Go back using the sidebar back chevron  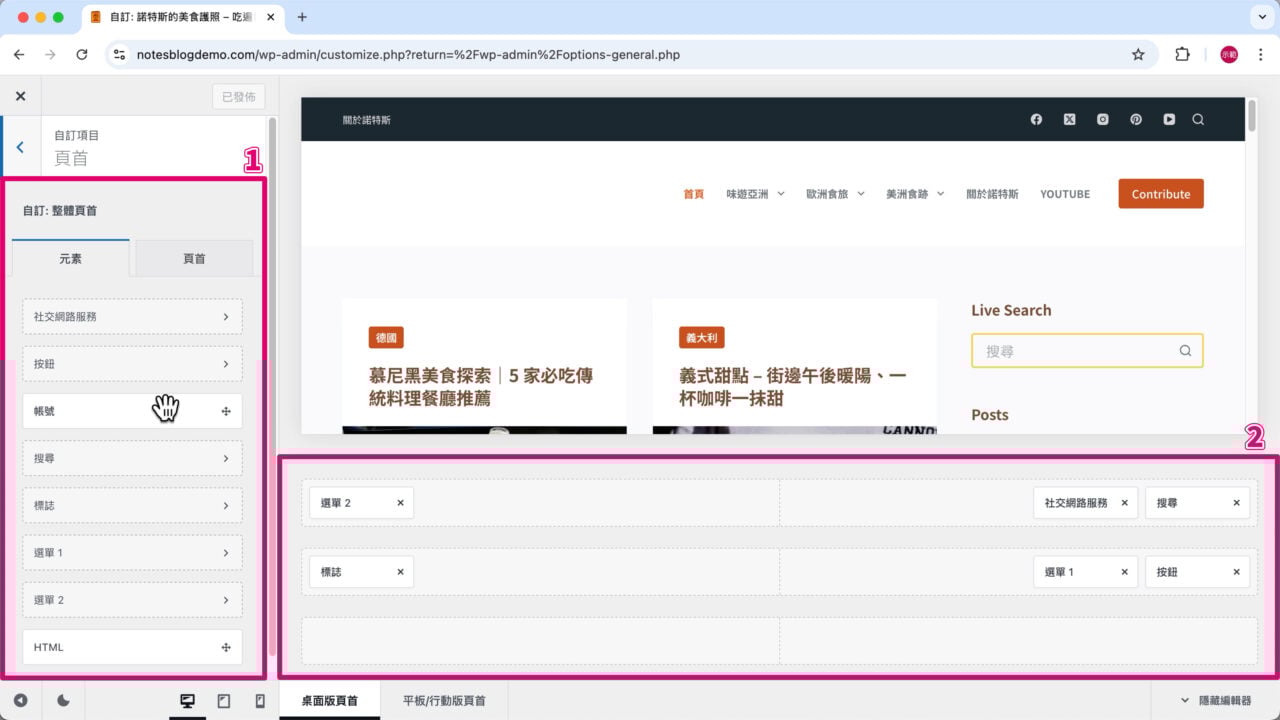[20, 147]
